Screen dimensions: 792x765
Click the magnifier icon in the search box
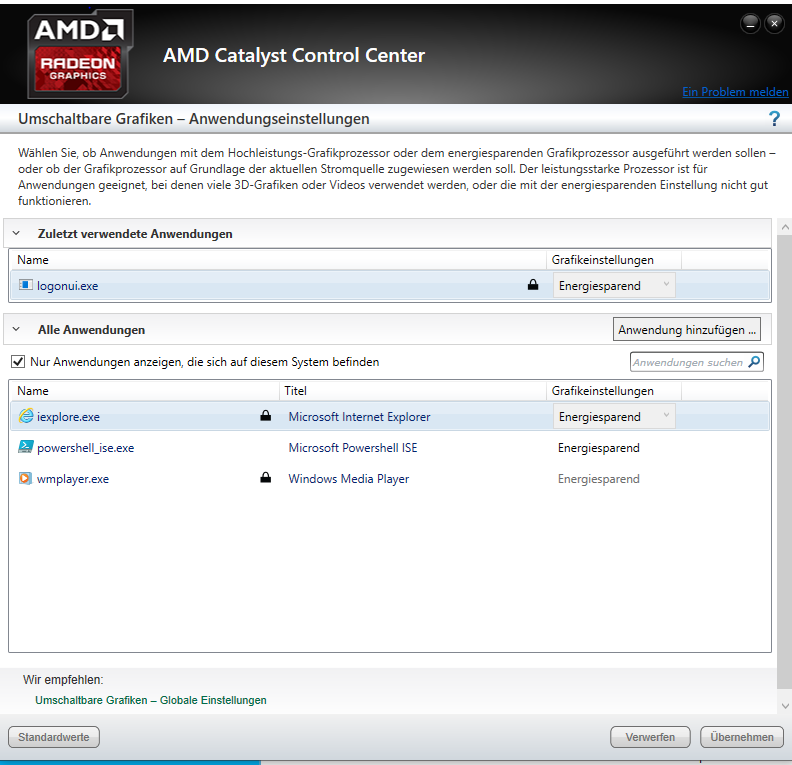click(754, 362)
